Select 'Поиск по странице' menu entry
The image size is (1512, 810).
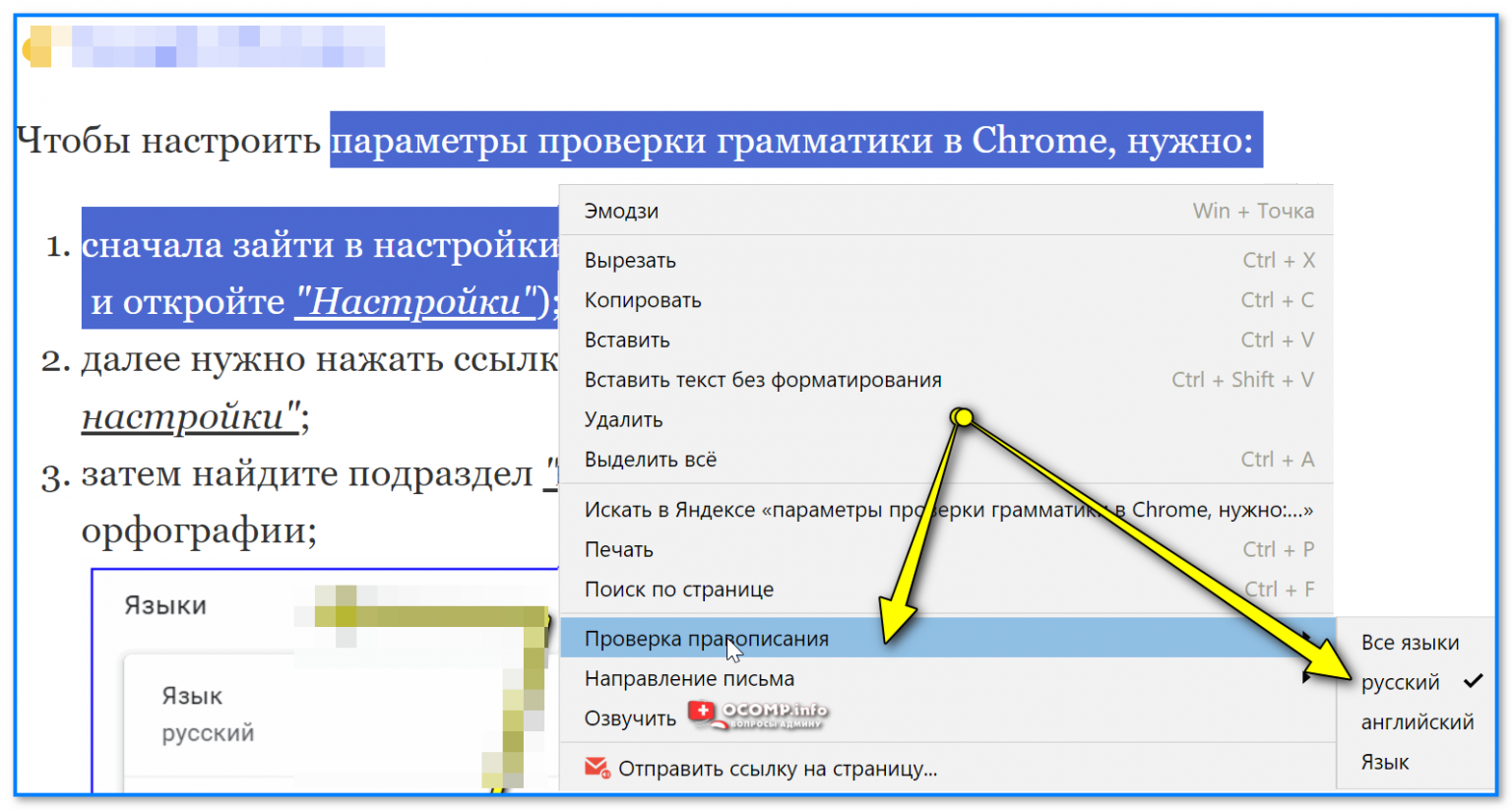pos(947,590)
